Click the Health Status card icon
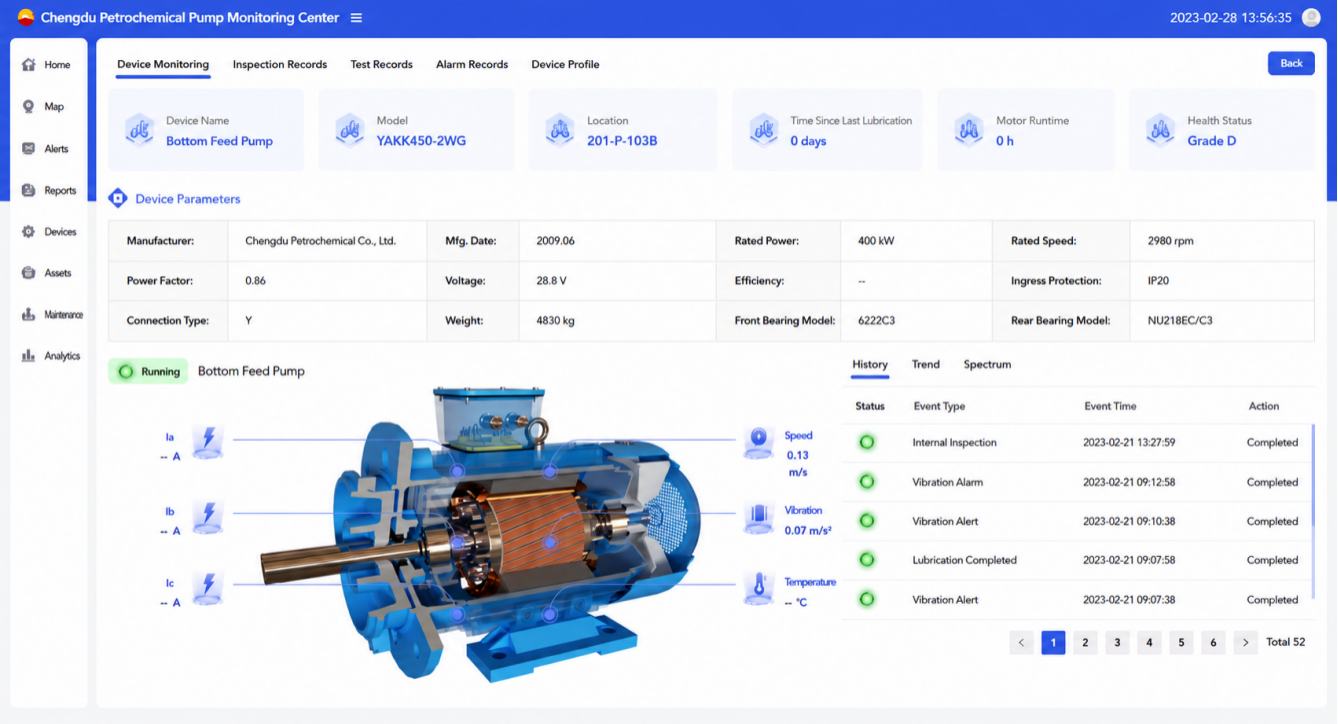 pos(1161,130)
